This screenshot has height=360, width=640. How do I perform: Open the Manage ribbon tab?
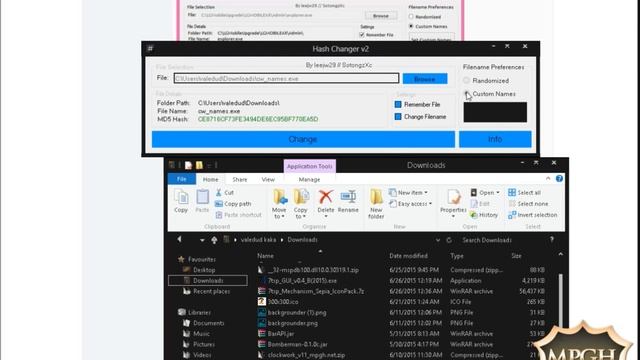pos(309,179)
